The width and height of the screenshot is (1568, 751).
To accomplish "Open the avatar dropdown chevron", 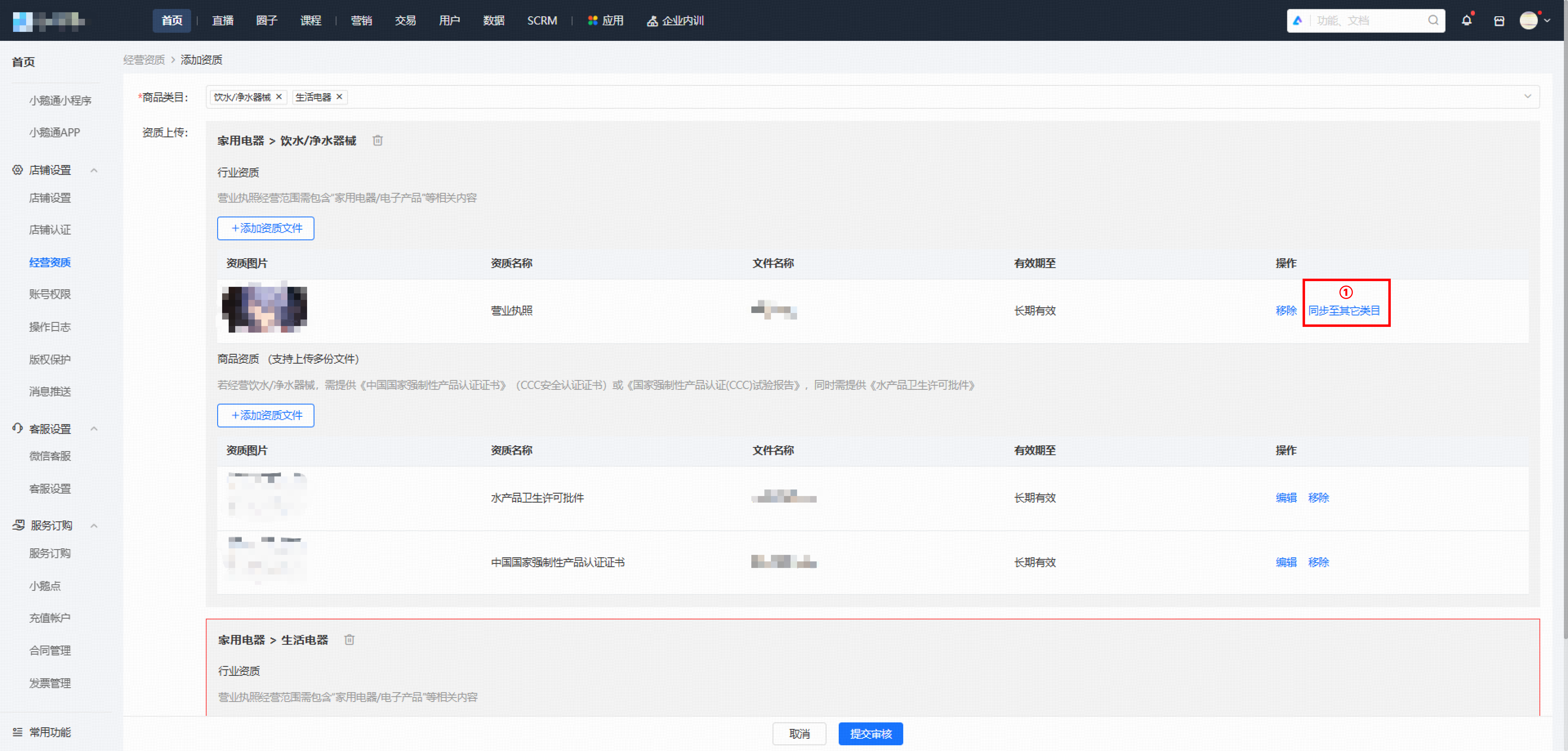I will pyautogui.click(x=1547, y=21).
